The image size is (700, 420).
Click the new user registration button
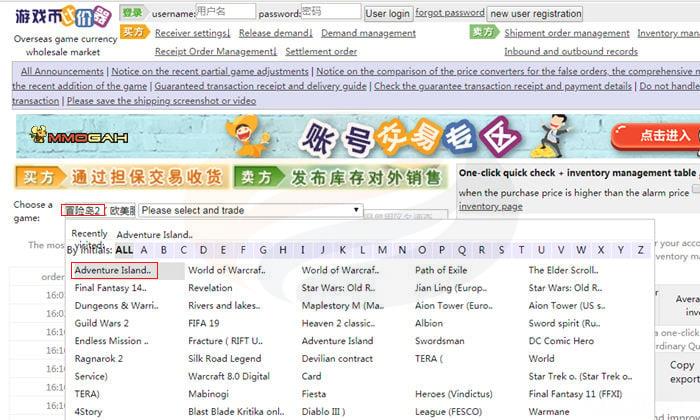[x=535, y=14]
